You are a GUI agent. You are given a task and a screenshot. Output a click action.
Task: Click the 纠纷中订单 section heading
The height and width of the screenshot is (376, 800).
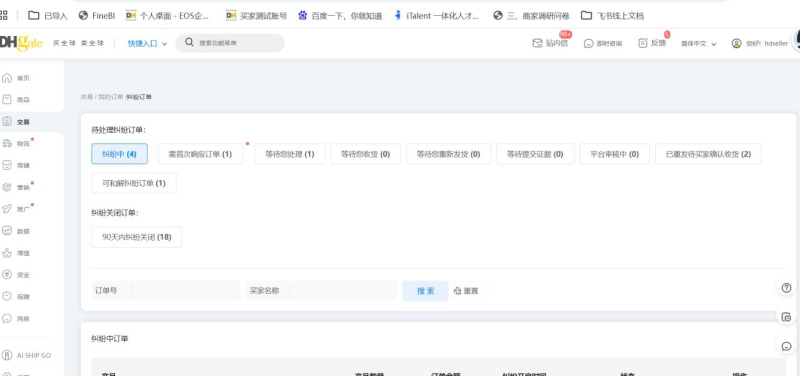pos(110,339)
